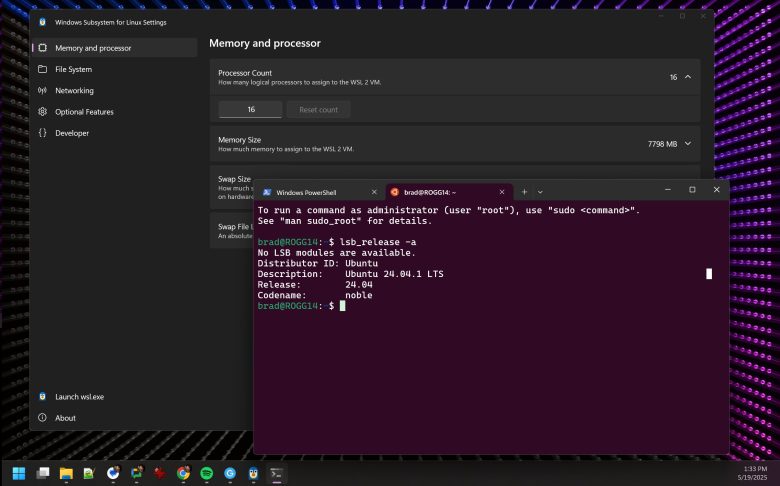Open a new terminal tab
The width and height of the screenshot is (780, 486).
pos(524,192)
